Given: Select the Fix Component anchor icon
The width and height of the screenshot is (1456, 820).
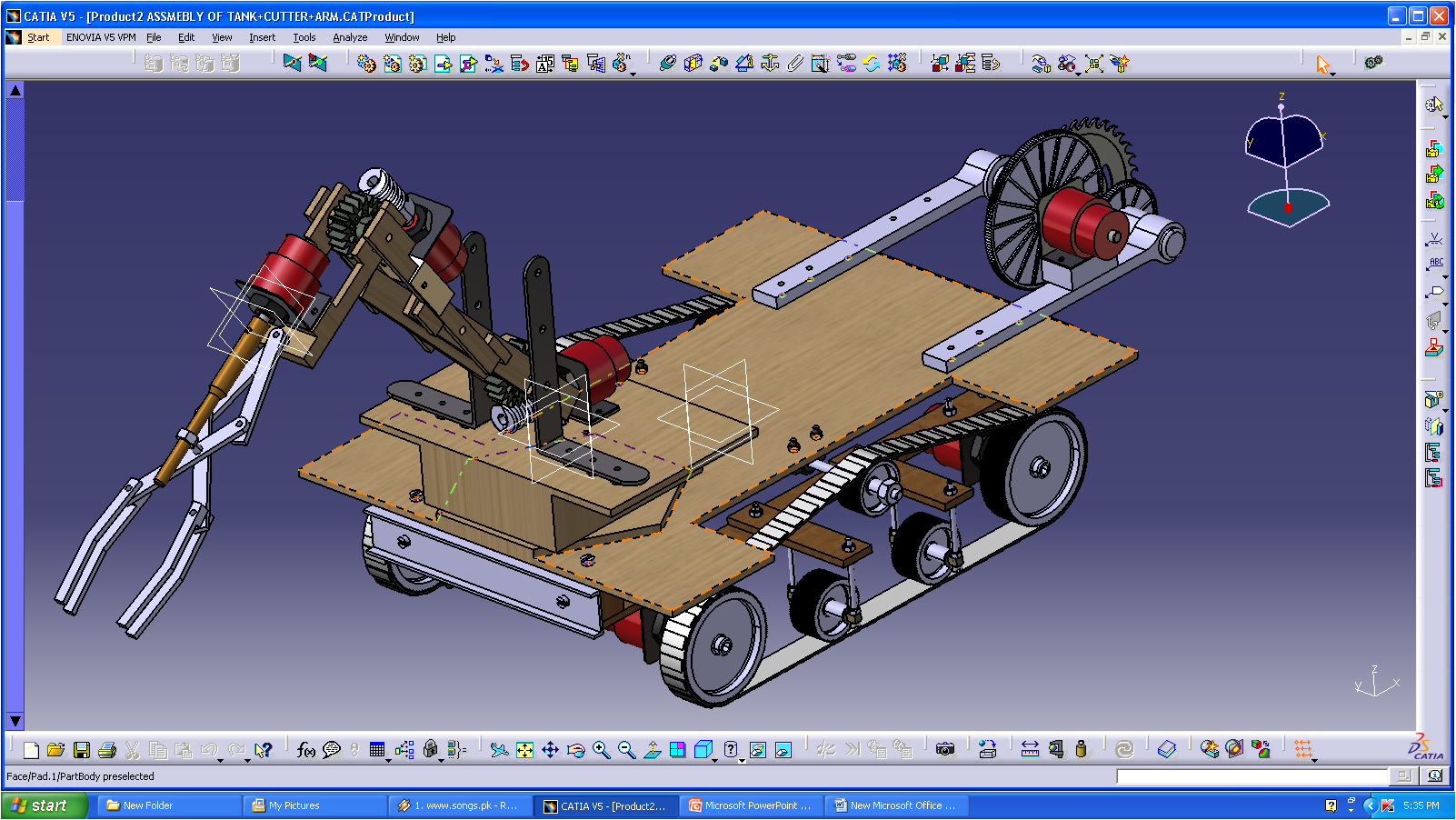Looking at the screenshot, I should pos(770,63).
